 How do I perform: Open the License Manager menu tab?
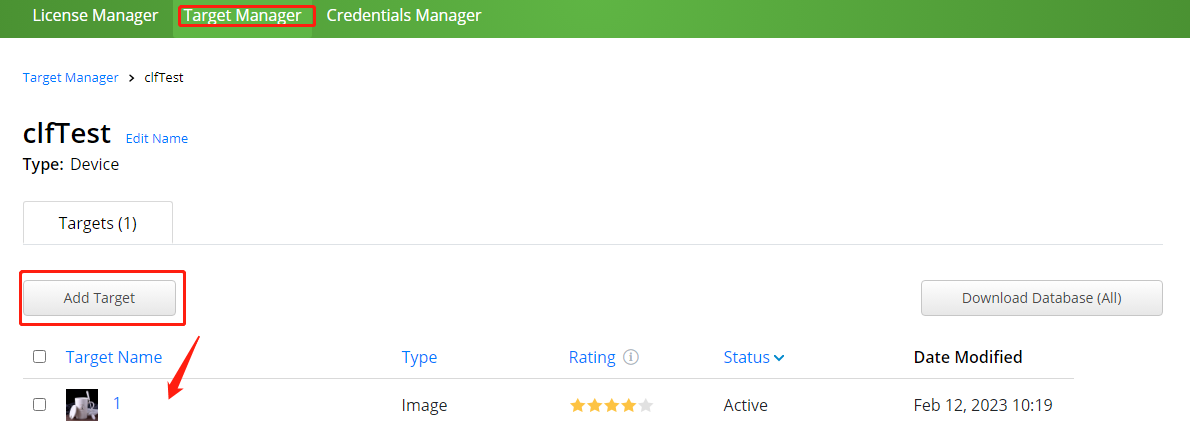coord(95,16)
